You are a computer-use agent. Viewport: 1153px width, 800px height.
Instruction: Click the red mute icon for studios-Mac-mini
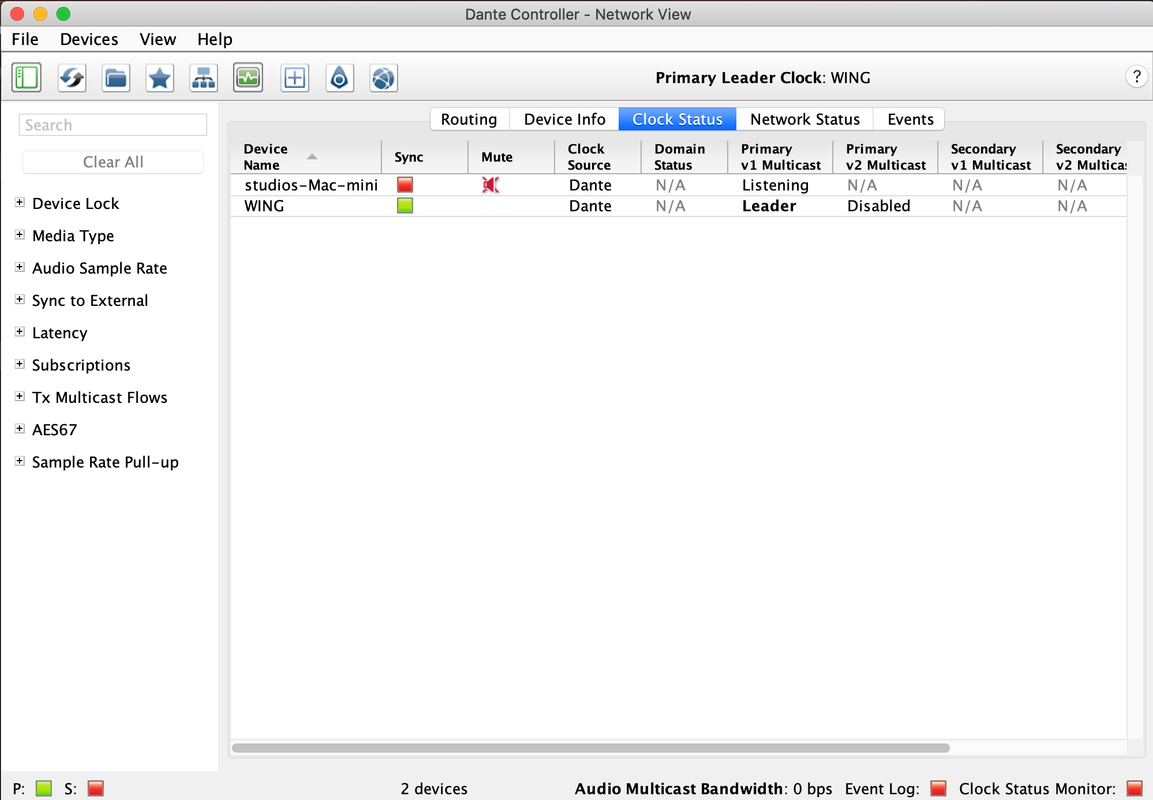click(x=490, y=185)
